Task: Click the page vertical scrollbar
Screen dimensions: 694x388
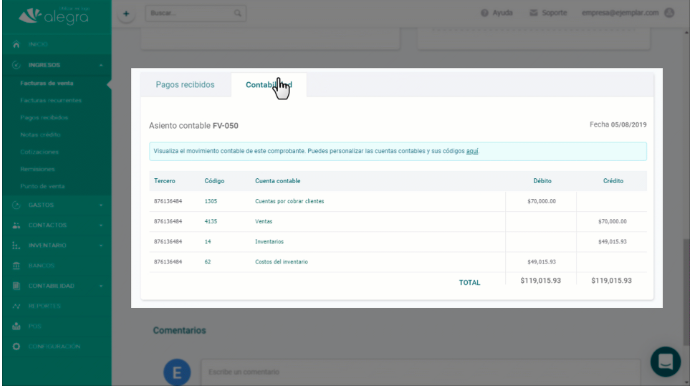Action: coord(686,292)
